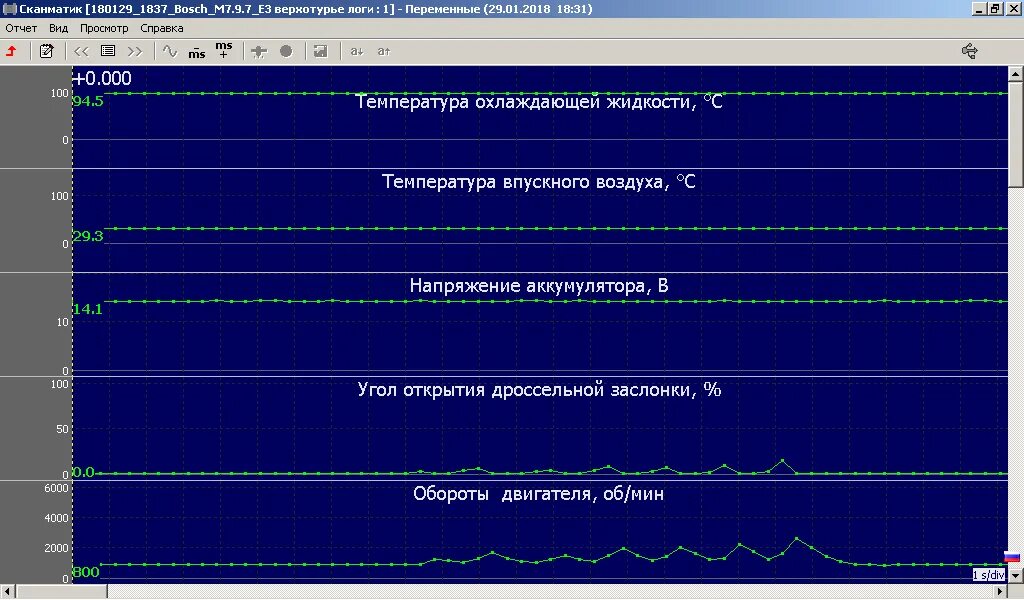Click the waveform signal icon
This screenshot has width=1024, height=600.
point(170,50)
